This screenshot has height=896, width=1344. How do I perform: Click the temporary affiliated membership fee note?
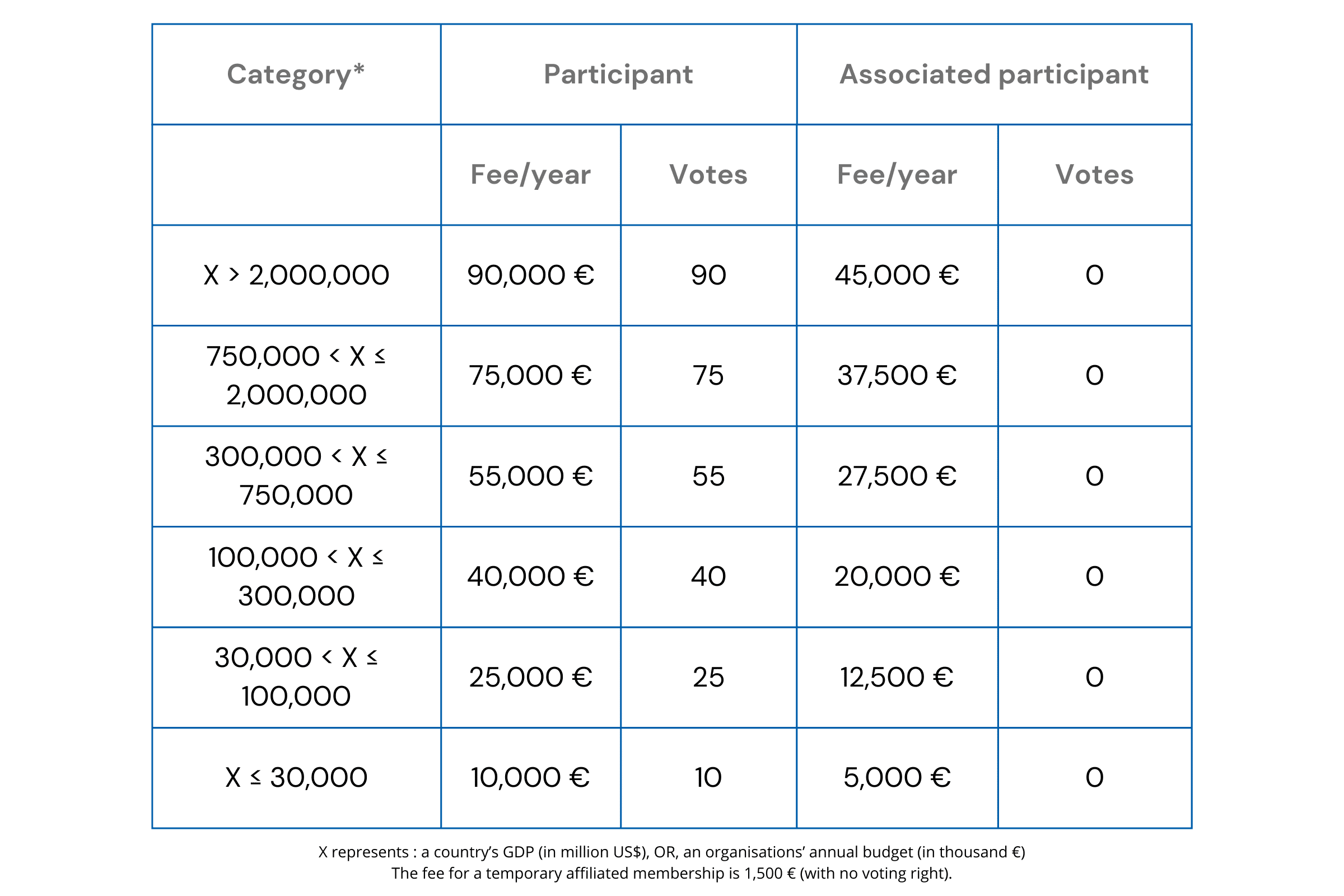click(671, 874)
